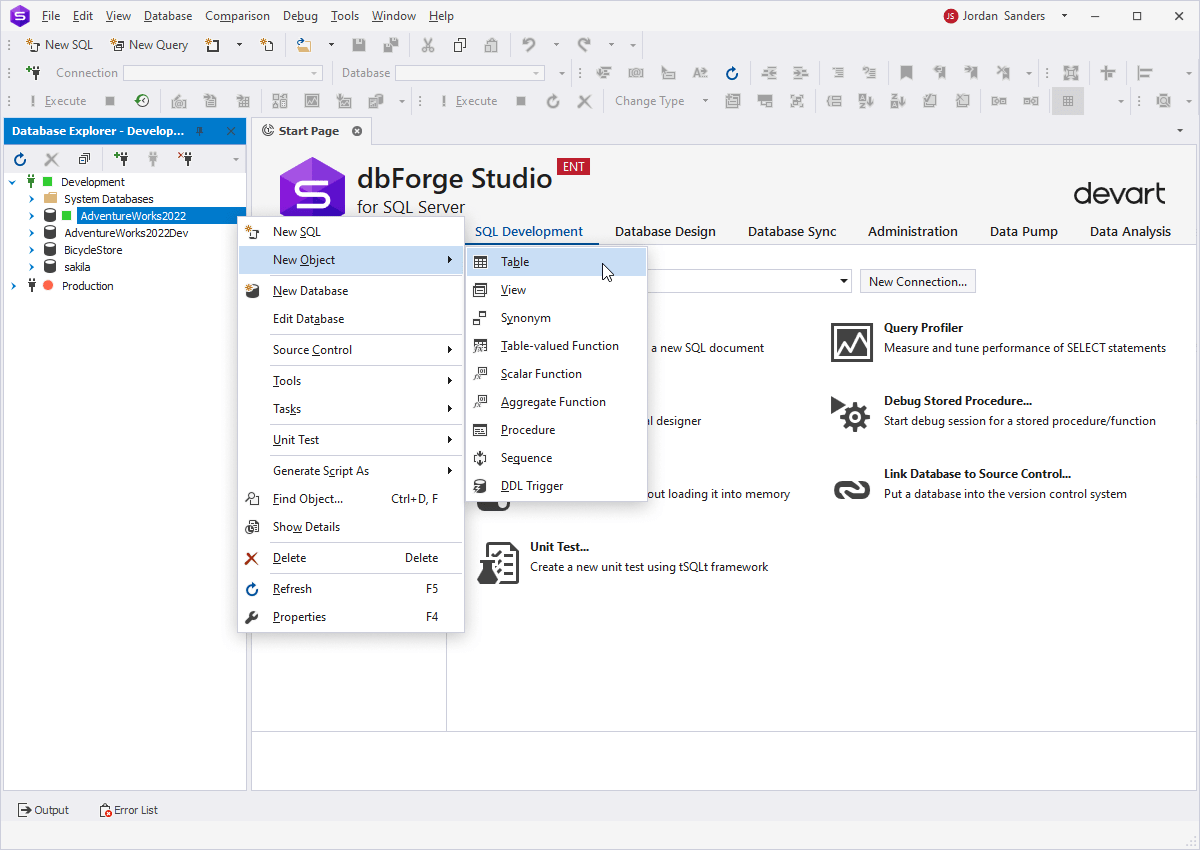Expand the System Databases folder

tap(31, 199)
